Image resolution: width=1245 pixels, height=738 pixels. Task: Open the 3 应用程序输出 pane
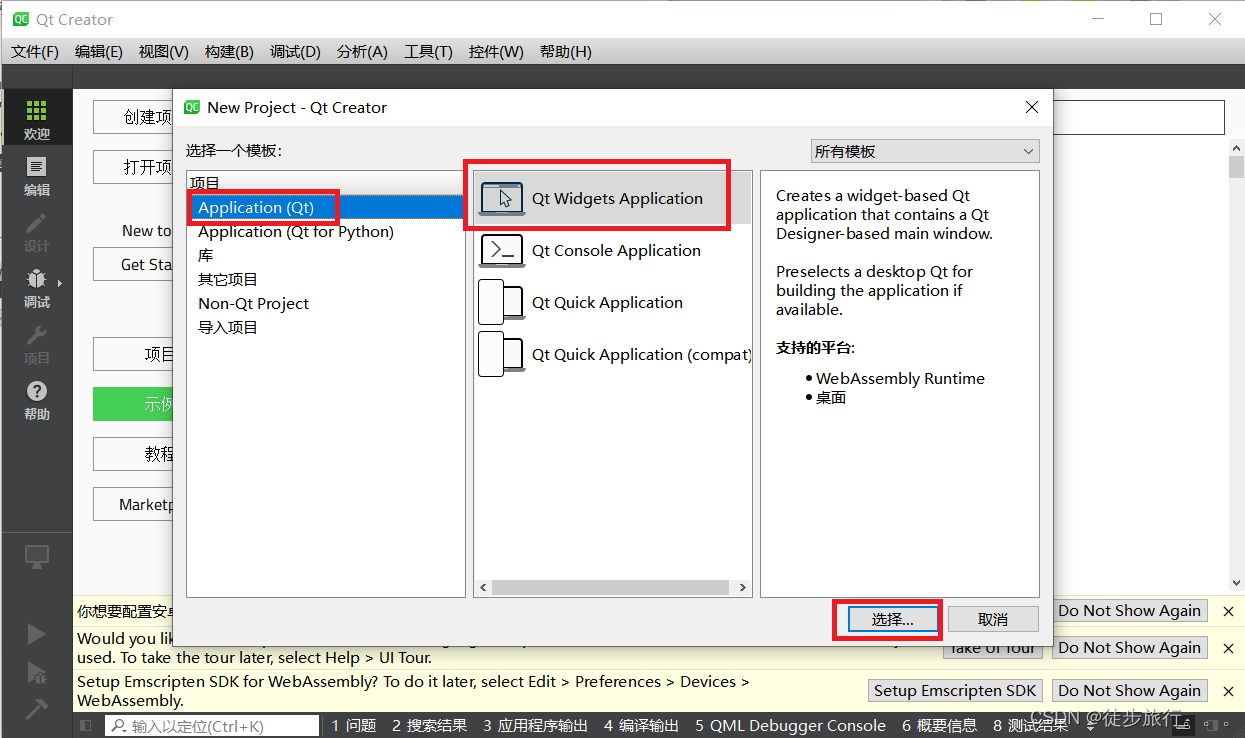pos(535,725)
